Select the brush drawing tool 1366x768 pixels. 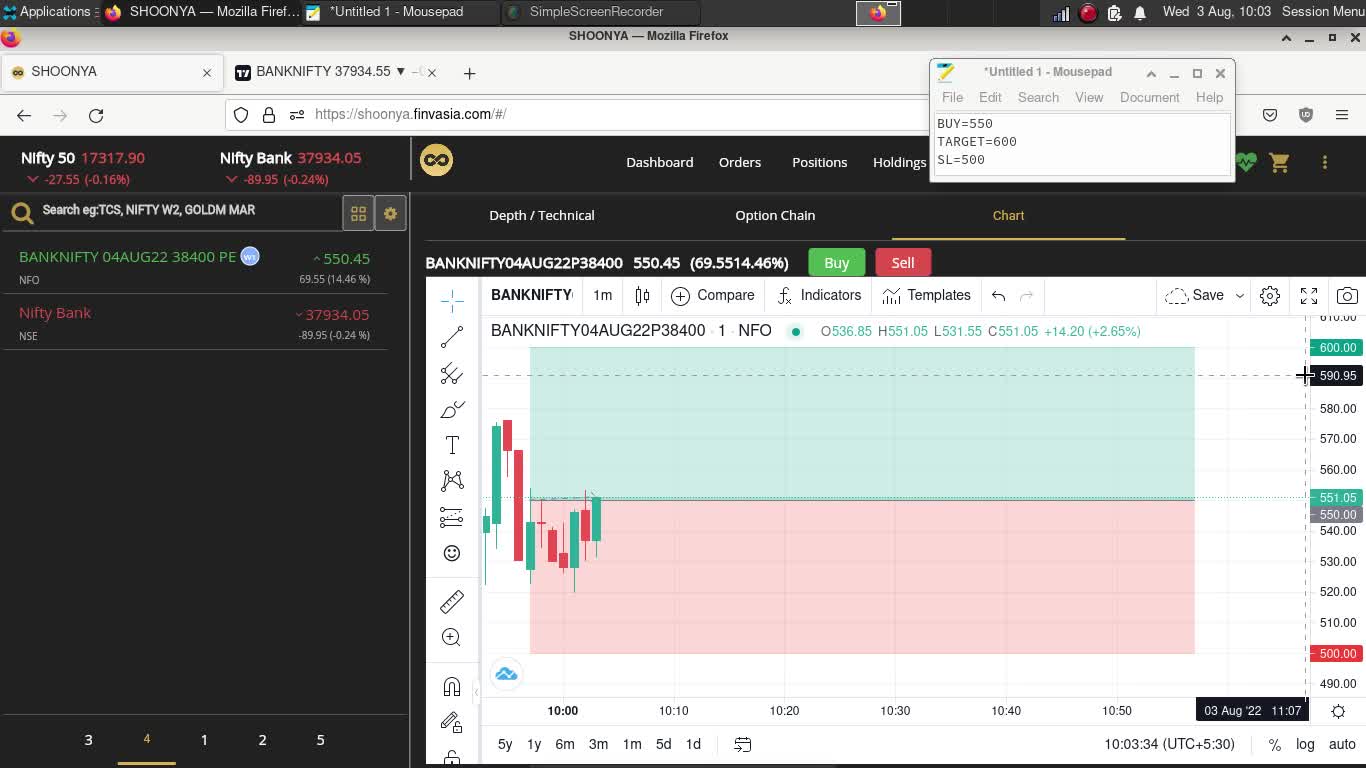click(452, 409)
